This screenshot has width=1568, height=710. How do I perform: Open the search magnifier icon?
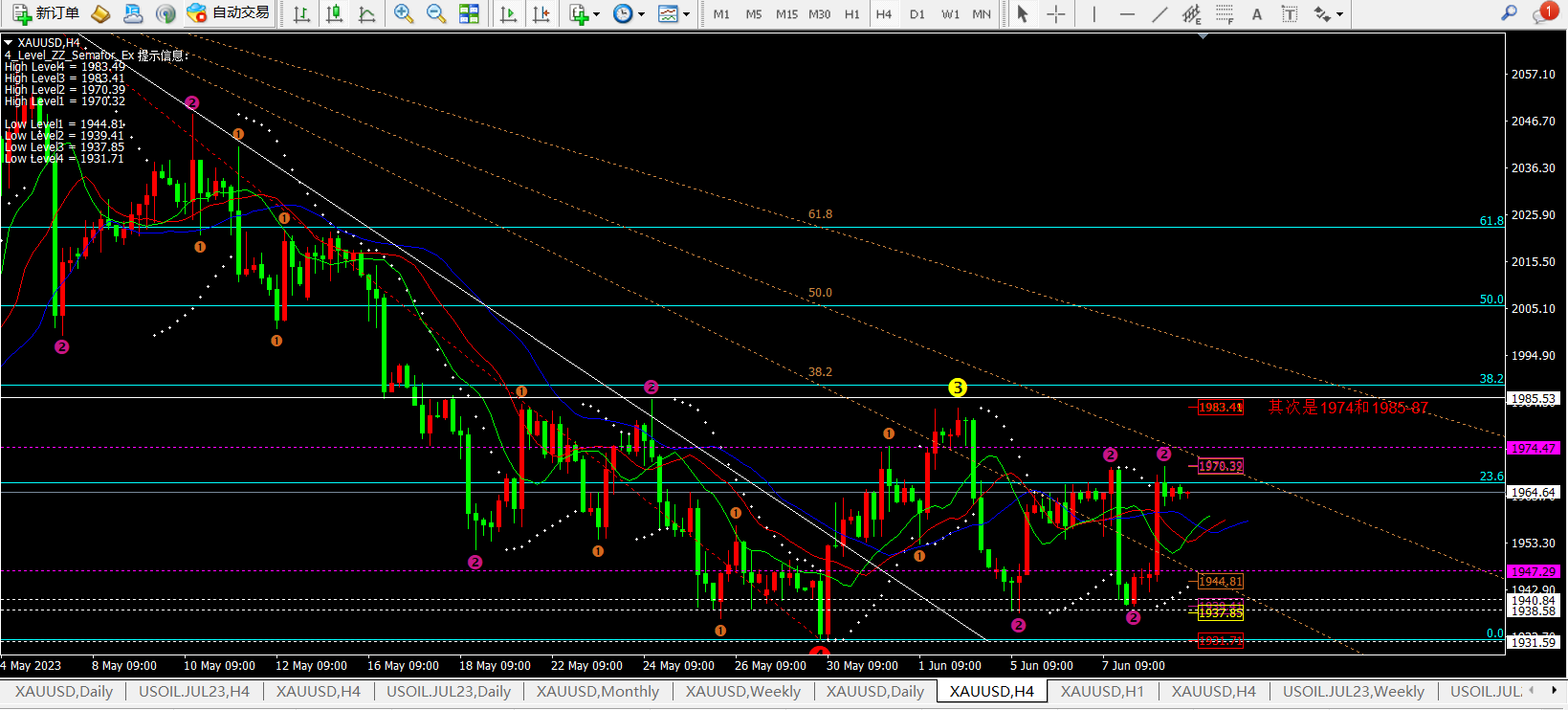(x=1509, y=13)
